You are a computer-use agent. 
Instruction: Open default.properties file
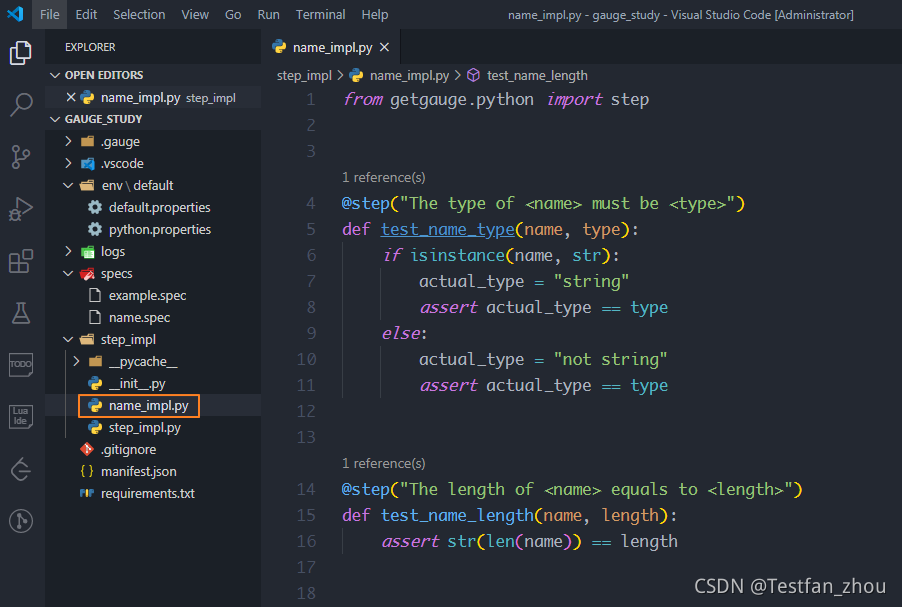(159, 207)
